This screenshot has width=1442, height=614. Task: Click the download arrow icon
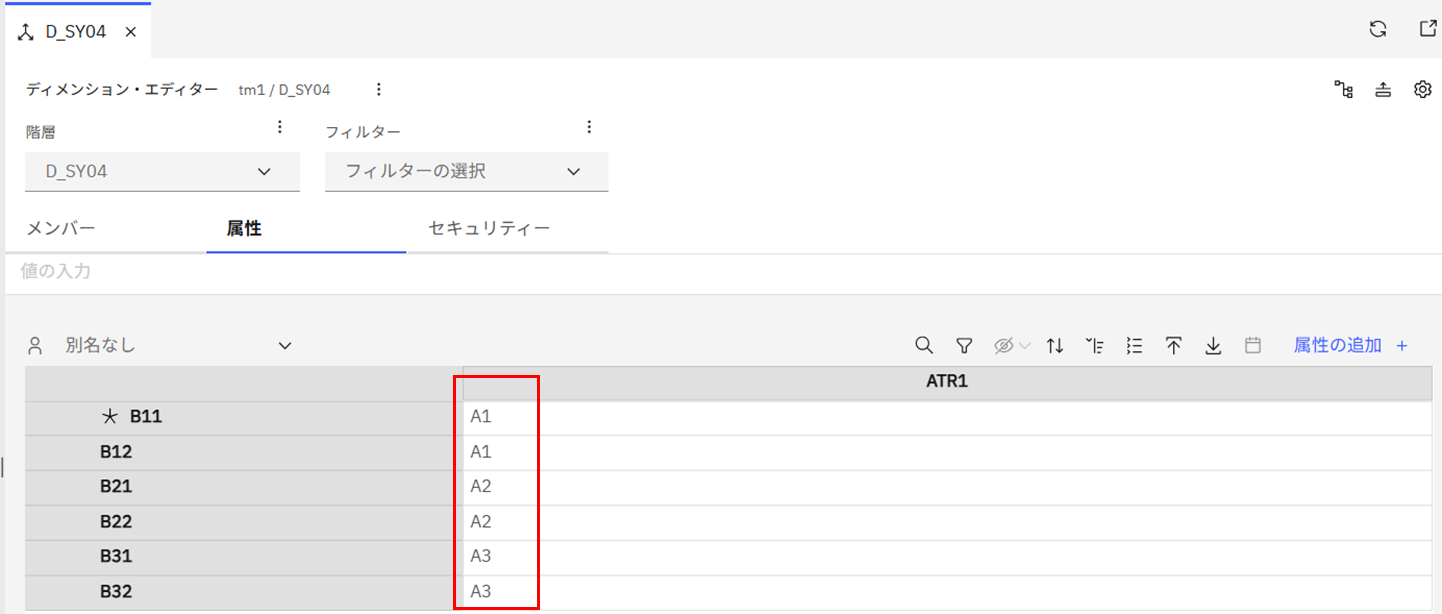pyautogui.click(x=1213, y=346)
